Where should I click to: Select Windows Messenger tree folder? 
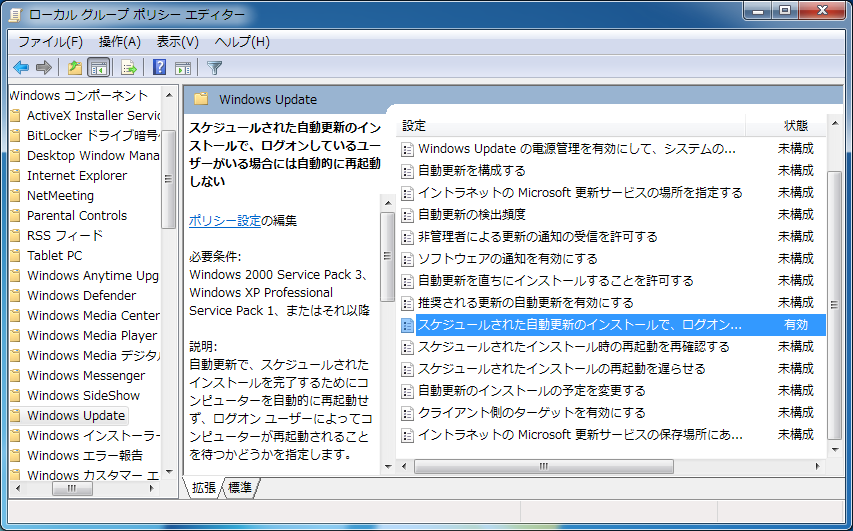(86, 375)
